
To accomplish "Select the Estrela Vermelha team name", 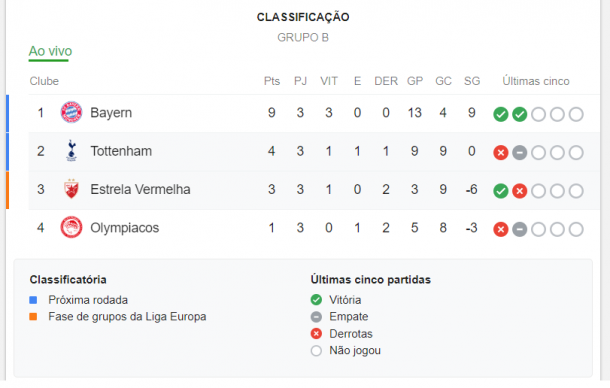I will pos(140,189).
